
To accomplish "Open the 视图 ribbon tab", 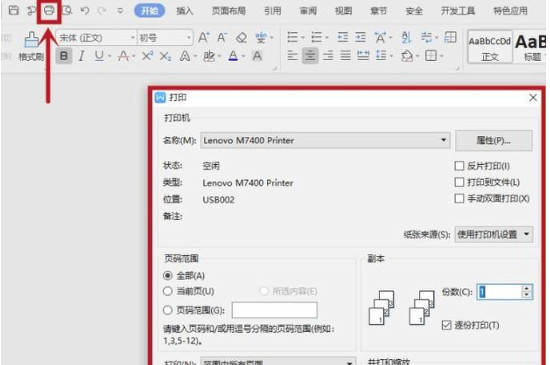I will click(343, 11).
